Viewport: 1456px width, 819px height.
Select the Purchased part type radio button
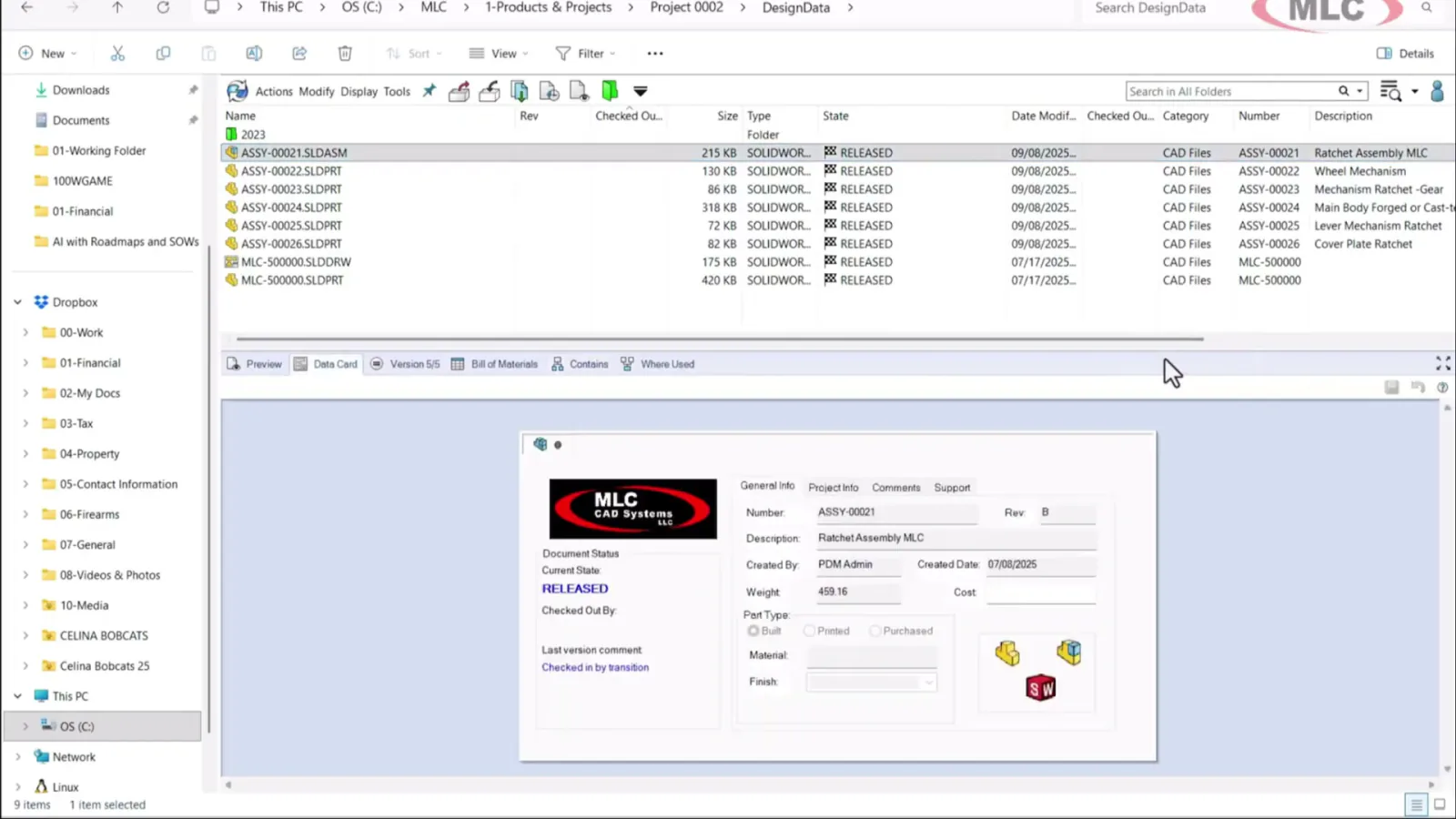click(x=875, y=631)
